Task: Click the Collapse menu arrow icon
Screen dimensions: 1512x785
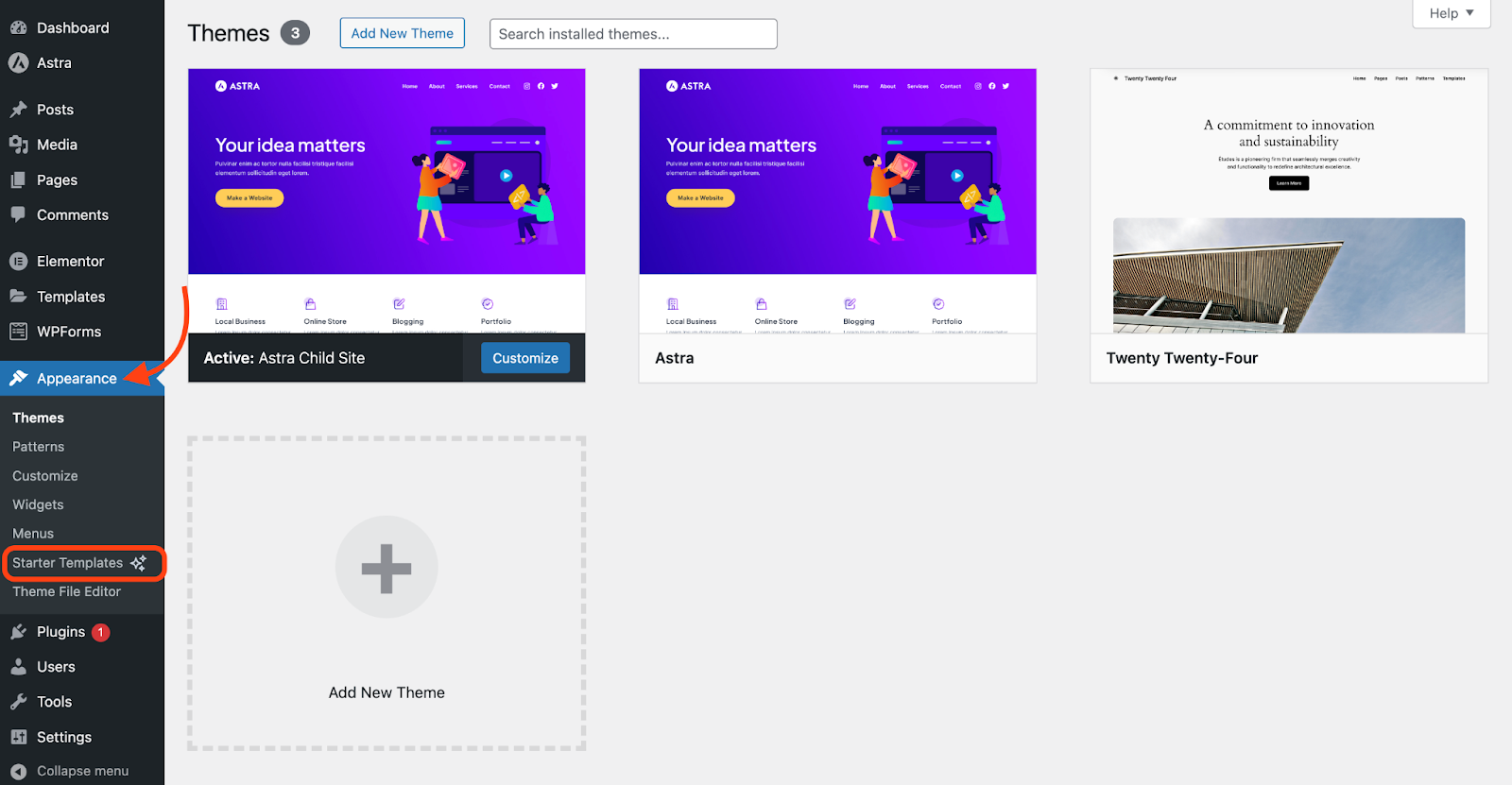Action: (18, 771)
